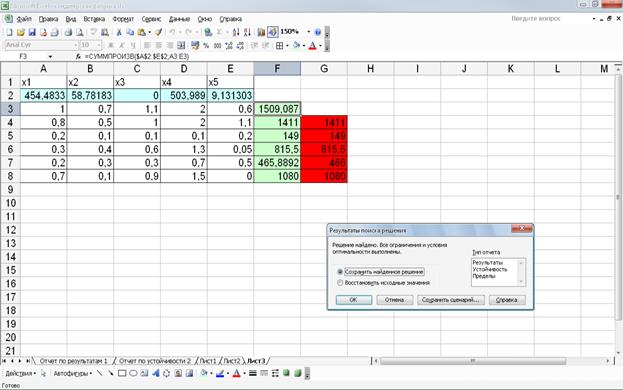This screenshot has height=390, width=623.
Task: Click the Percent style icon
Action: click(206, 46)
